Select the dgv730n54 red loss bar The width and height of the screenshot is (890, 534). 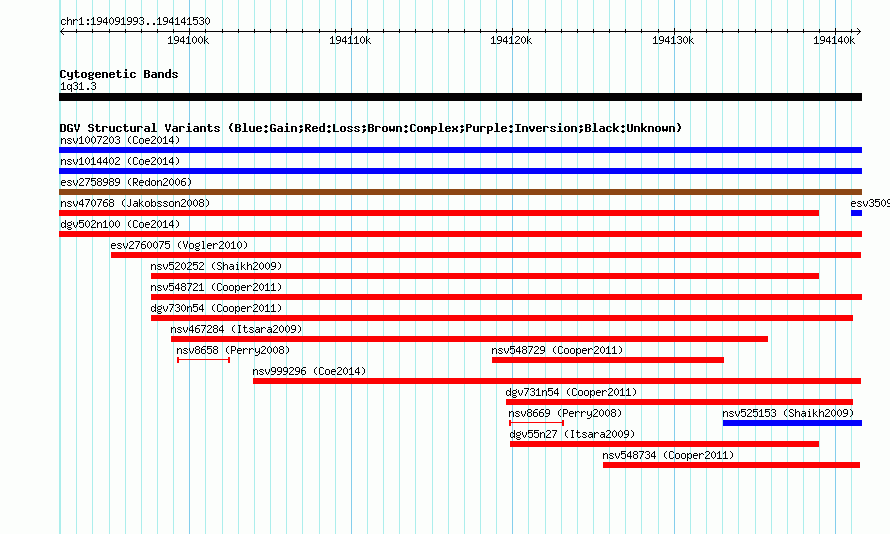[502, 318]
